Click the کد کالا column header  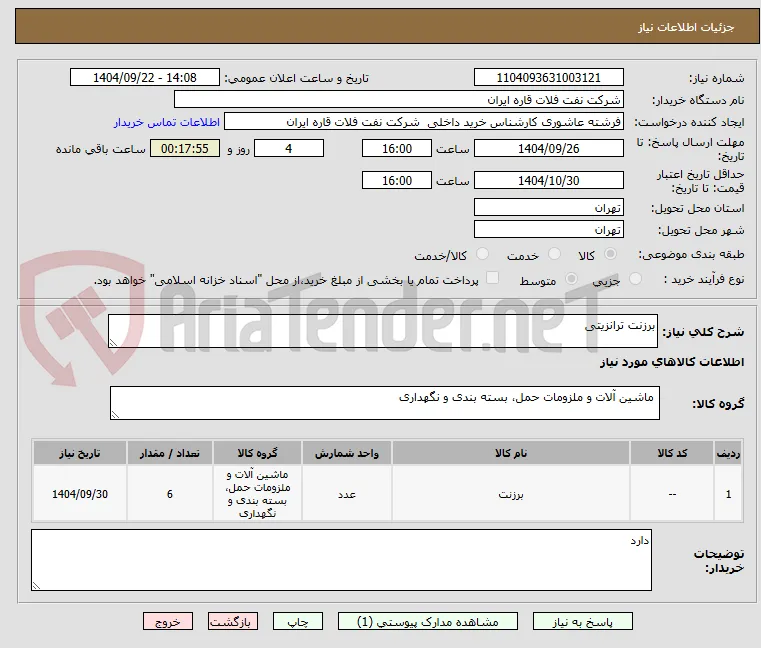click(x=672, y=453)
